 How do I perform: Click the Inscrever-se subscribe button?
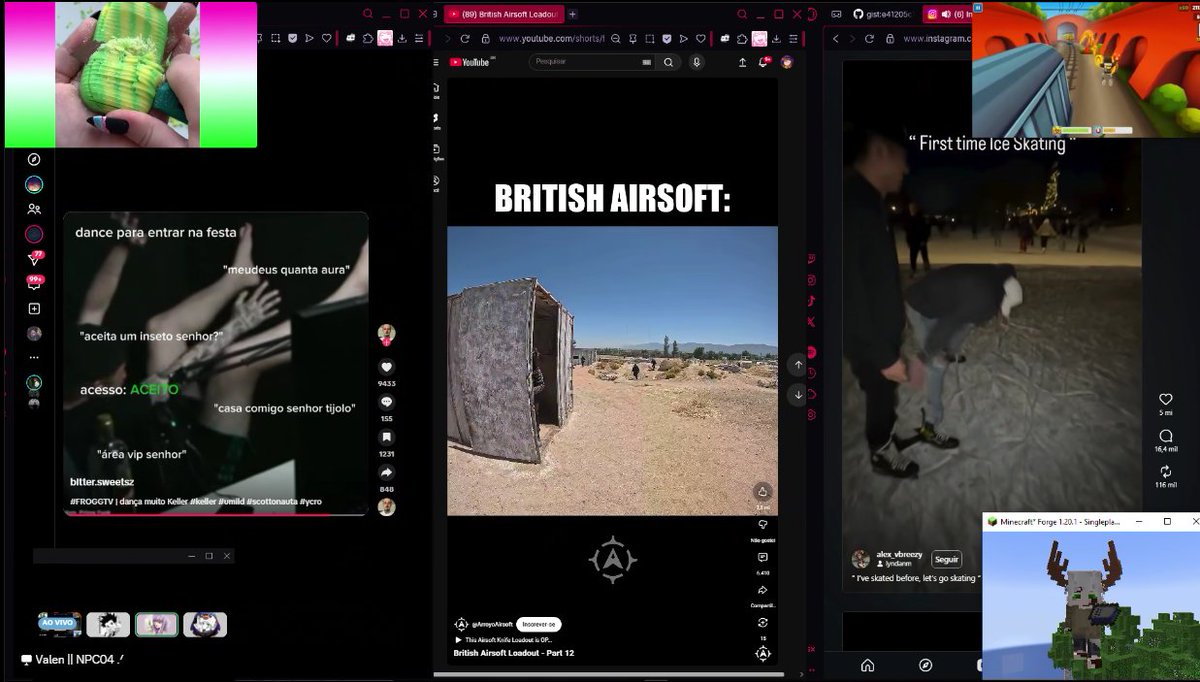[538, 623]
